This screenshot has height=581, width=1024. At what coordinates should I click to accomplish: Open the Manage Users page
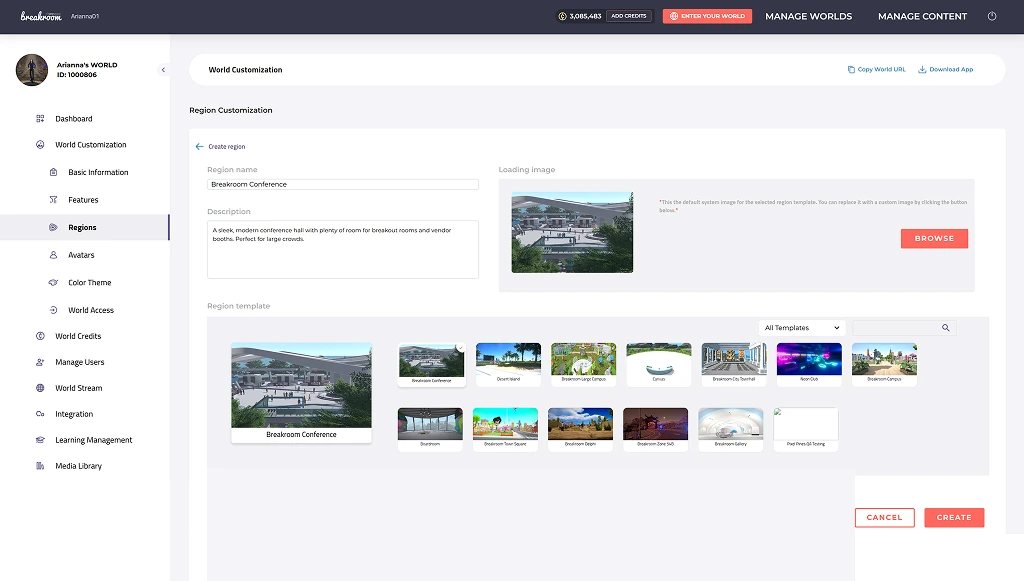pos(79,362)
